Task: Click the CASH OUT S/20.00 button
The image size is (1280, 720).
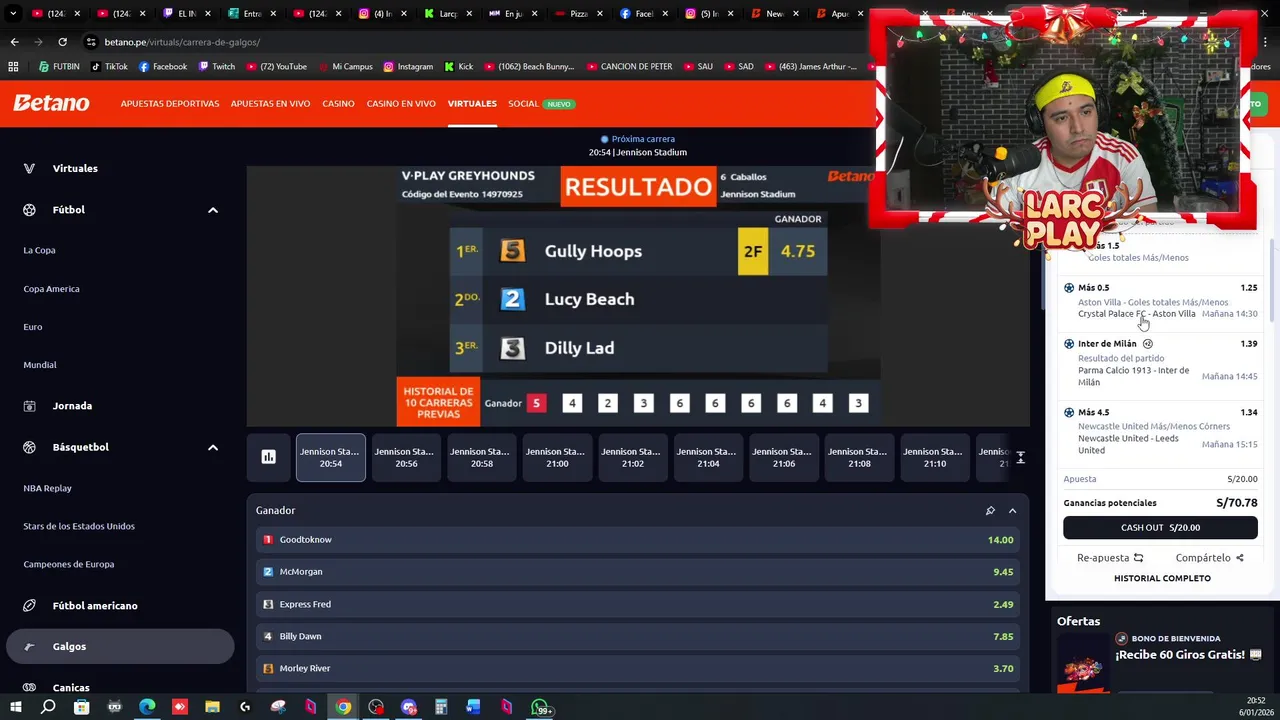Action: pos(1160,527)
